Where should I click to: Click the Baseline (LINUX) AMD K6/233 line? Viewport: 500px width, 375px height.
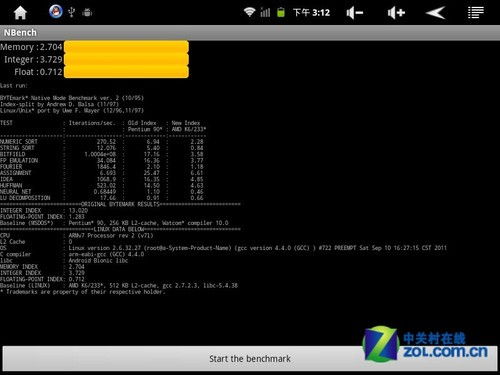(119, 285)
